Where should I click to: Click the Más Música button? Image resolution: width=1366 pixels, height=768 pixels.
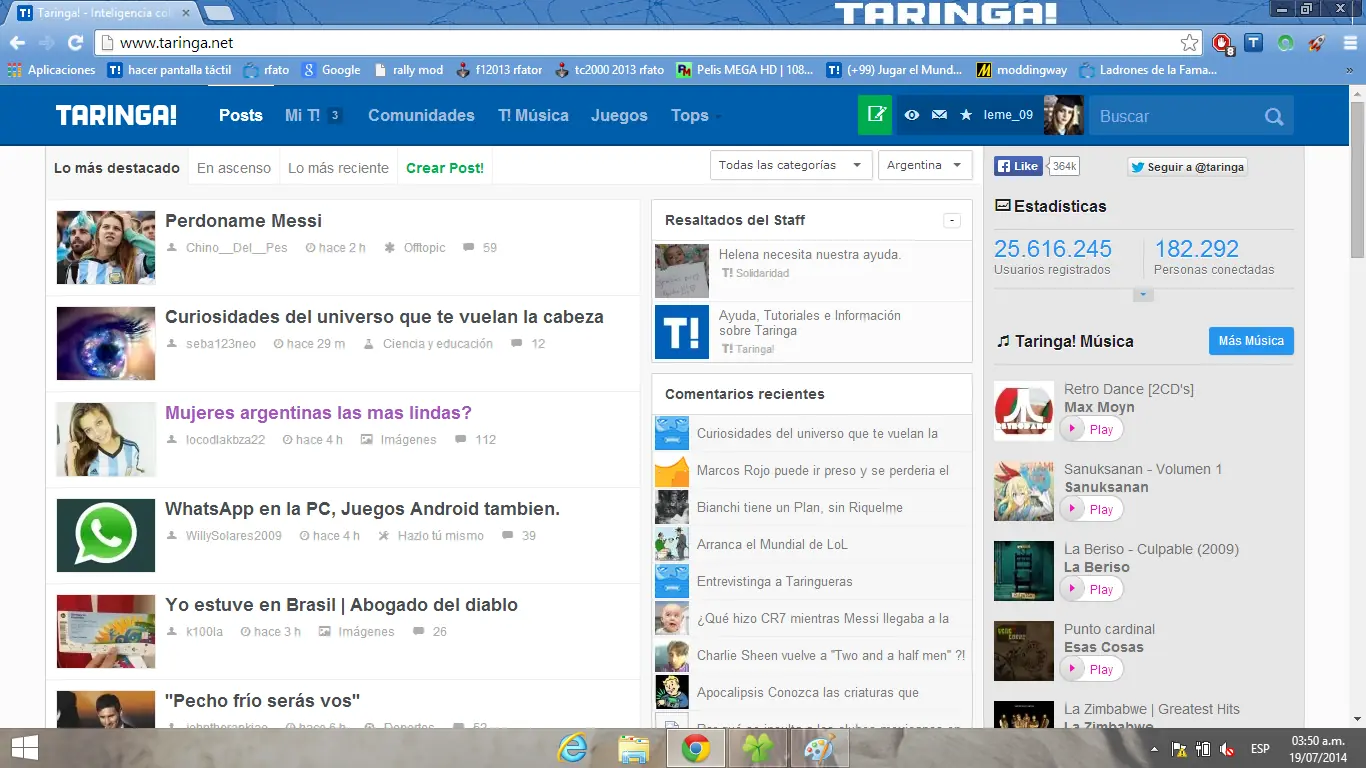point(1251,341)
